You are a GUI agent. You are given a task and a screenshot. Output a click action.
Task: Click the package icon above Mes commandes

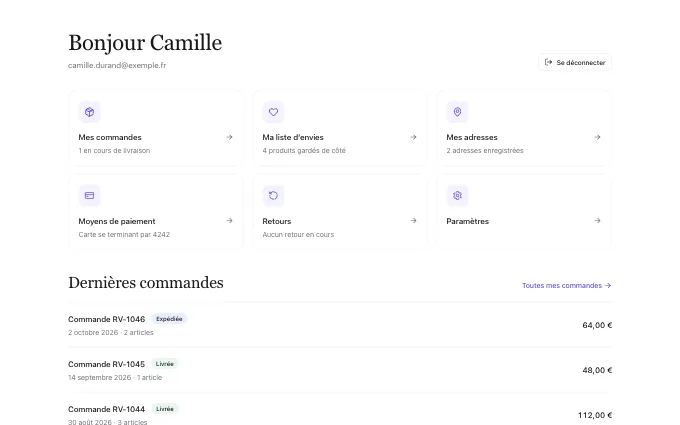pyautogui.click(x=89, y=112)
